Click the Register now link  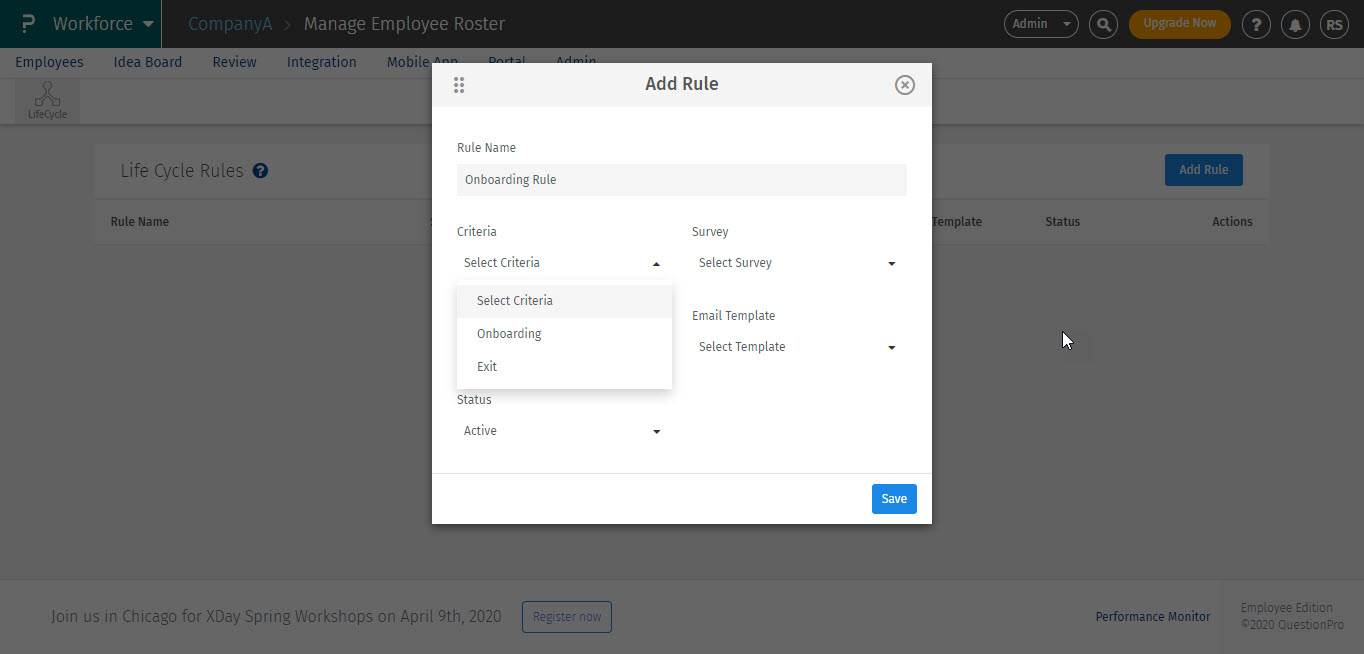tap(567, 617)
